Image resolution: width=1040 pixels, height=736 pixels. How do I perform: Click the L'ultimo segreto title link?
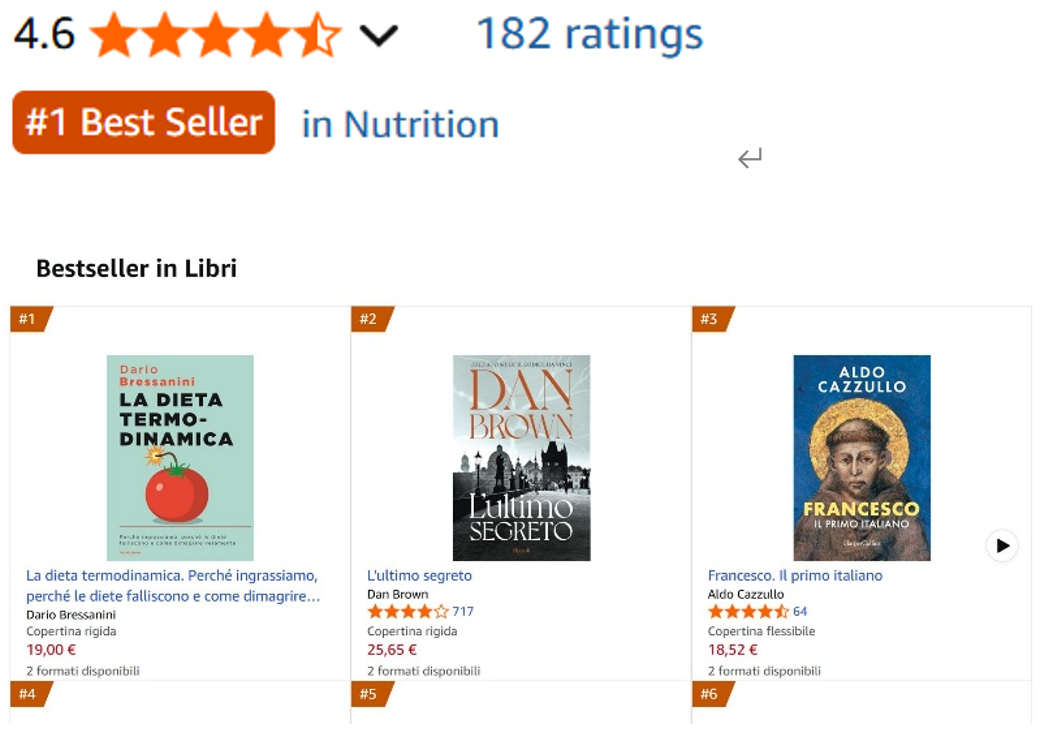coord(419,576)
